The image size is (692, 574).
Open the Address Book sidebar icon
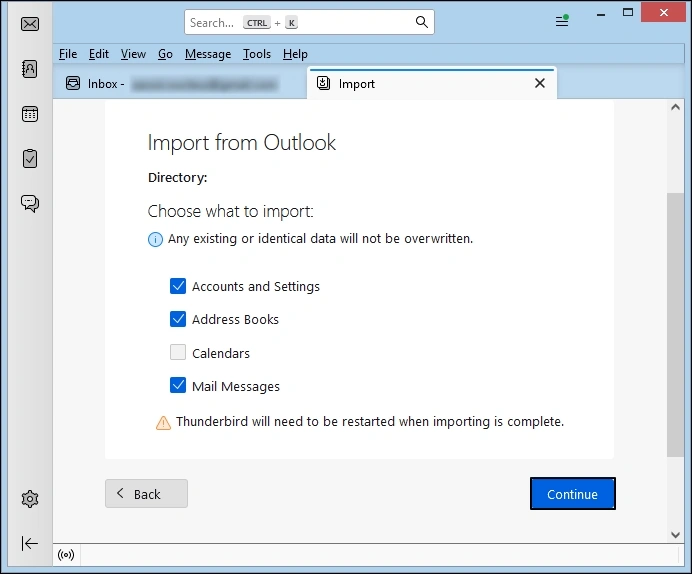coord(30,69)
